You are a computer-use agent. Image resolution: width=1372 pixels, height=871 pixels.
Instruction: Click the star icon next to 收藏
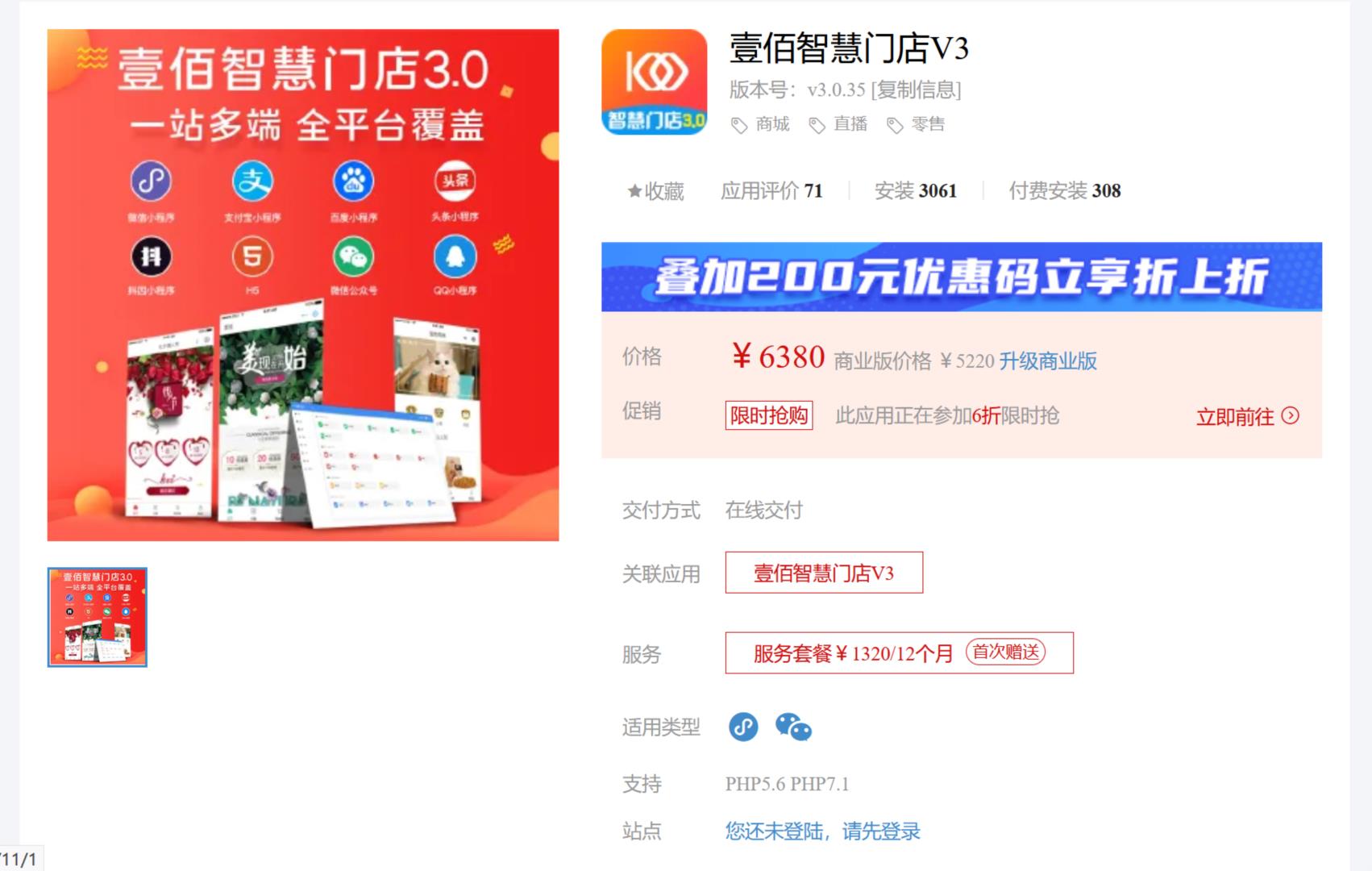pyautogui.click(x=634, y=191)
